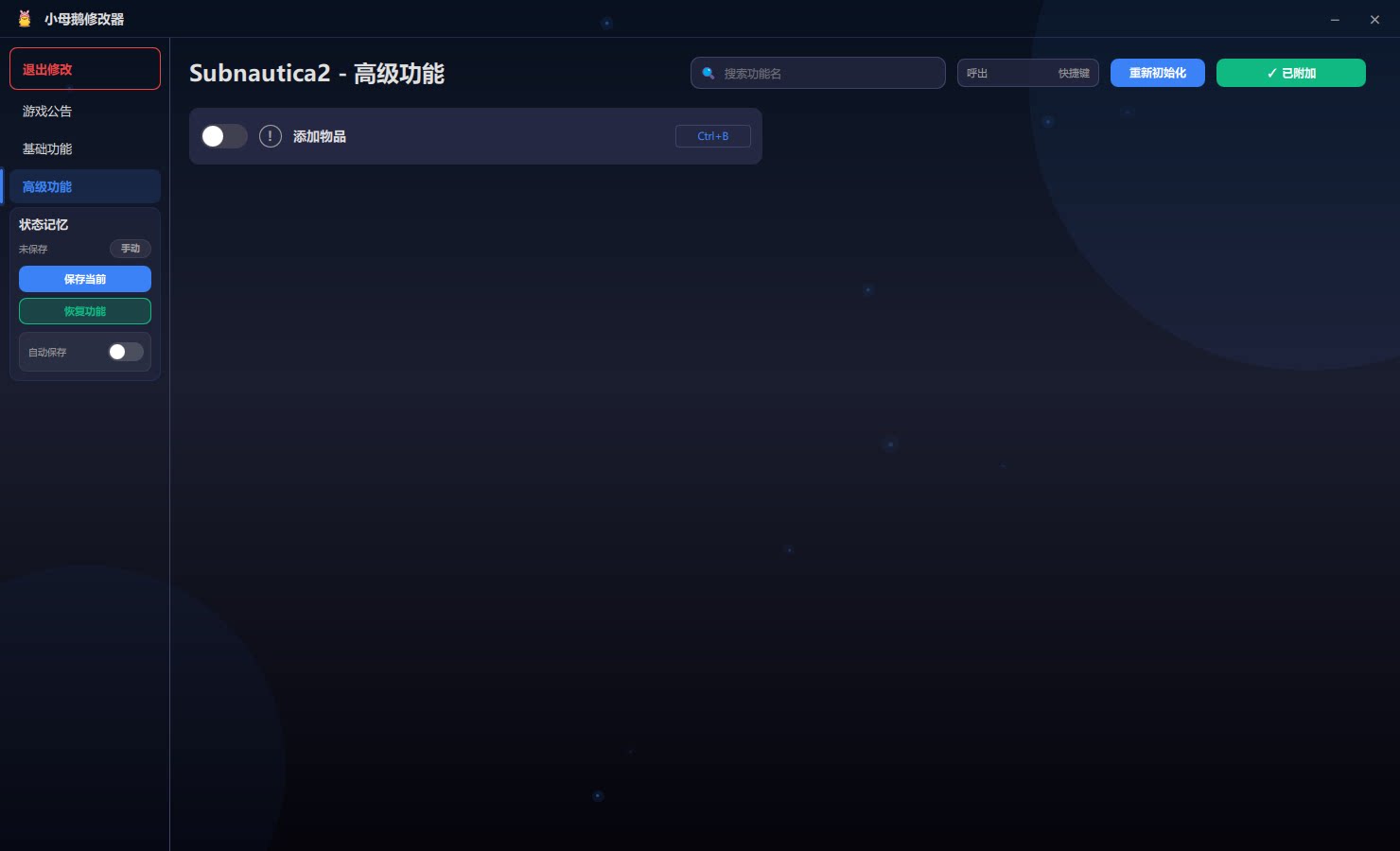Click the 添加物品 label
The height and width of the screenshot is (851, 1400).
(x=320, y=136)
